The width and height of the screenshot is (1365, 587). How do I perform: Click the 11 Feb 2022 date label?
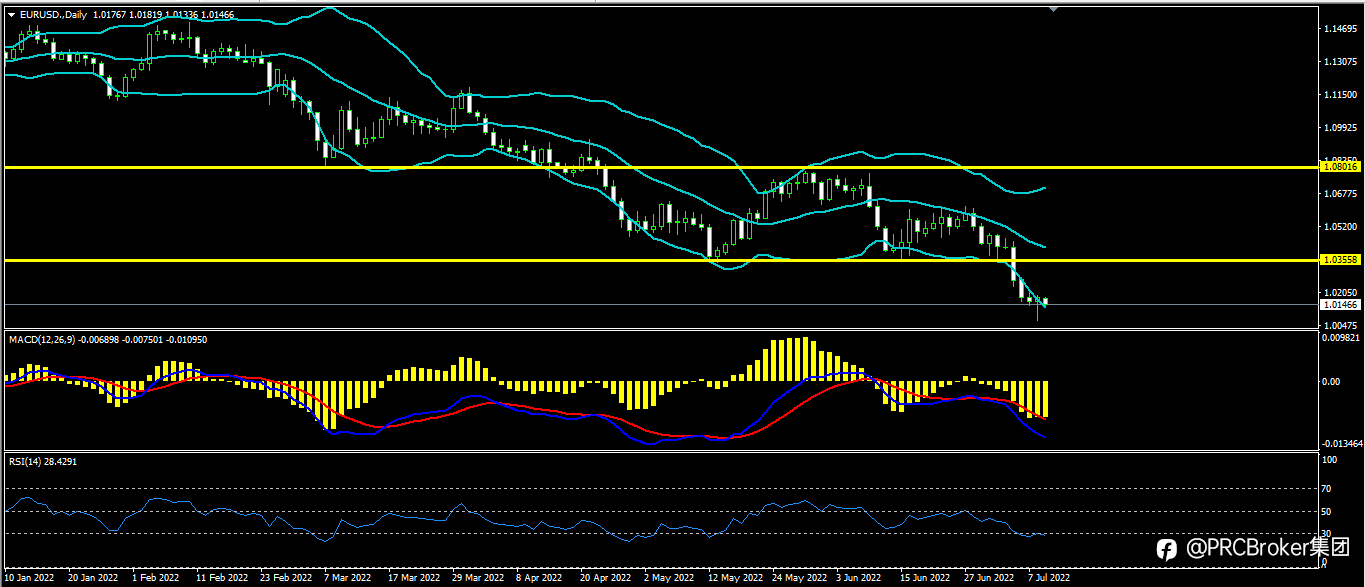point(221,578)
